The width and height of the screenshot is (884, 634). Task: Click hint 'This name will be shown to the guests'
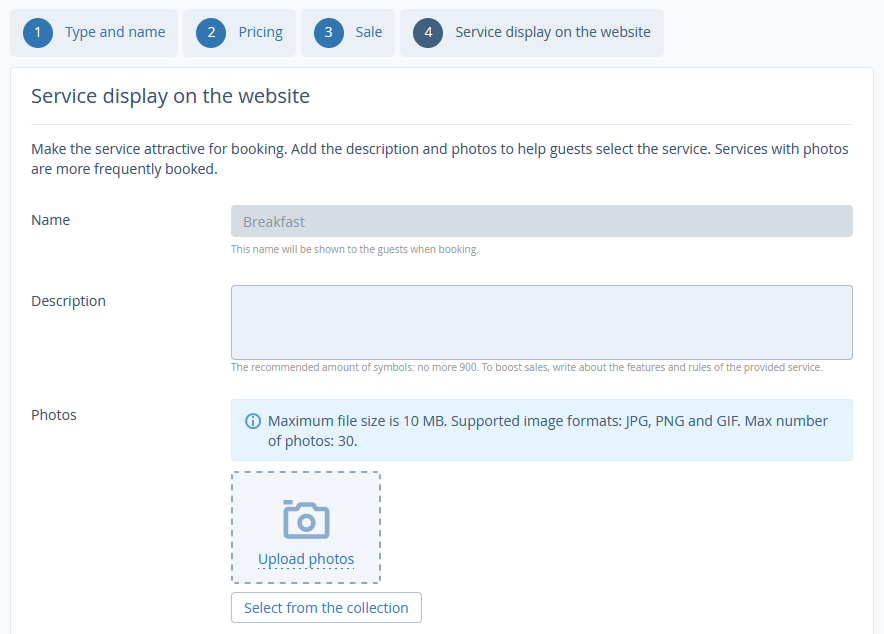tap(355, 249)
